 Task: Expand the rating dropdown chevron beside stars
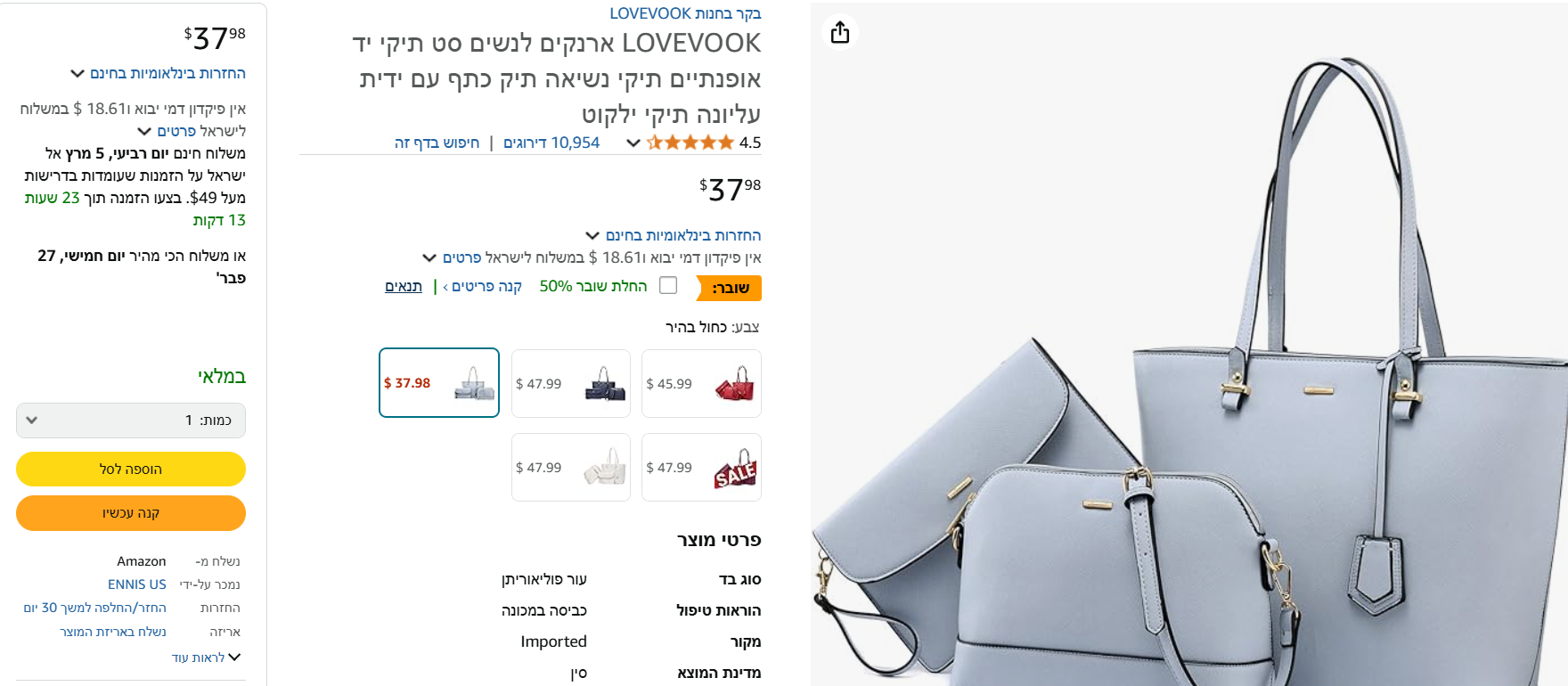(x=633, y=143)
